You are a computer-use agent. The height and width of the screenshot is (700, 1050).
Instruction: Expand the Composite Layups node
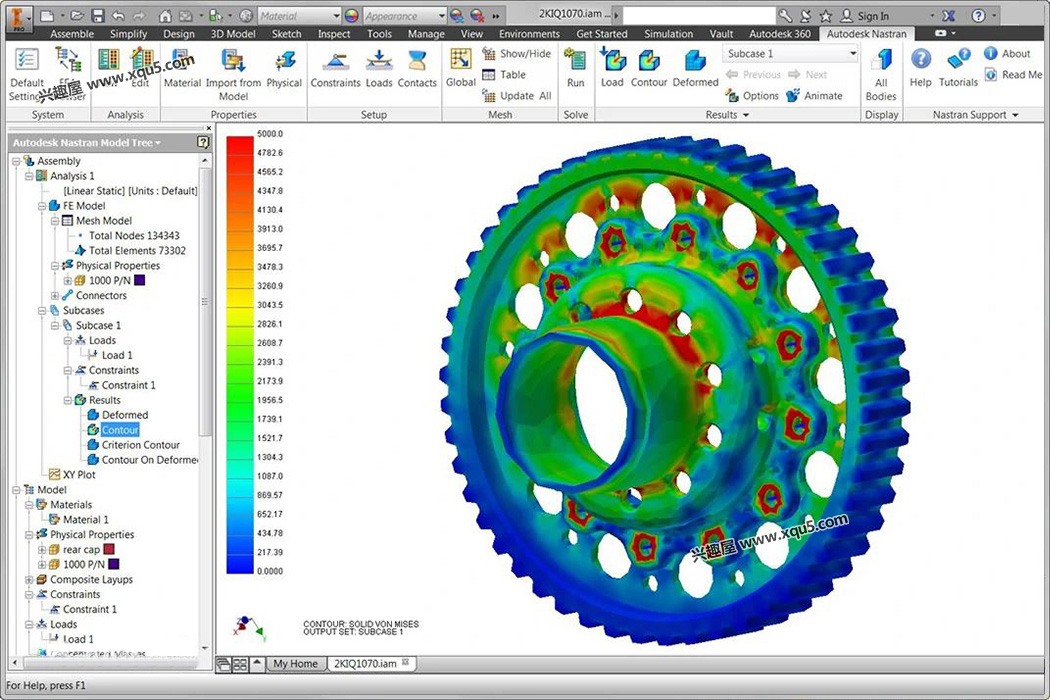[29, 579]
